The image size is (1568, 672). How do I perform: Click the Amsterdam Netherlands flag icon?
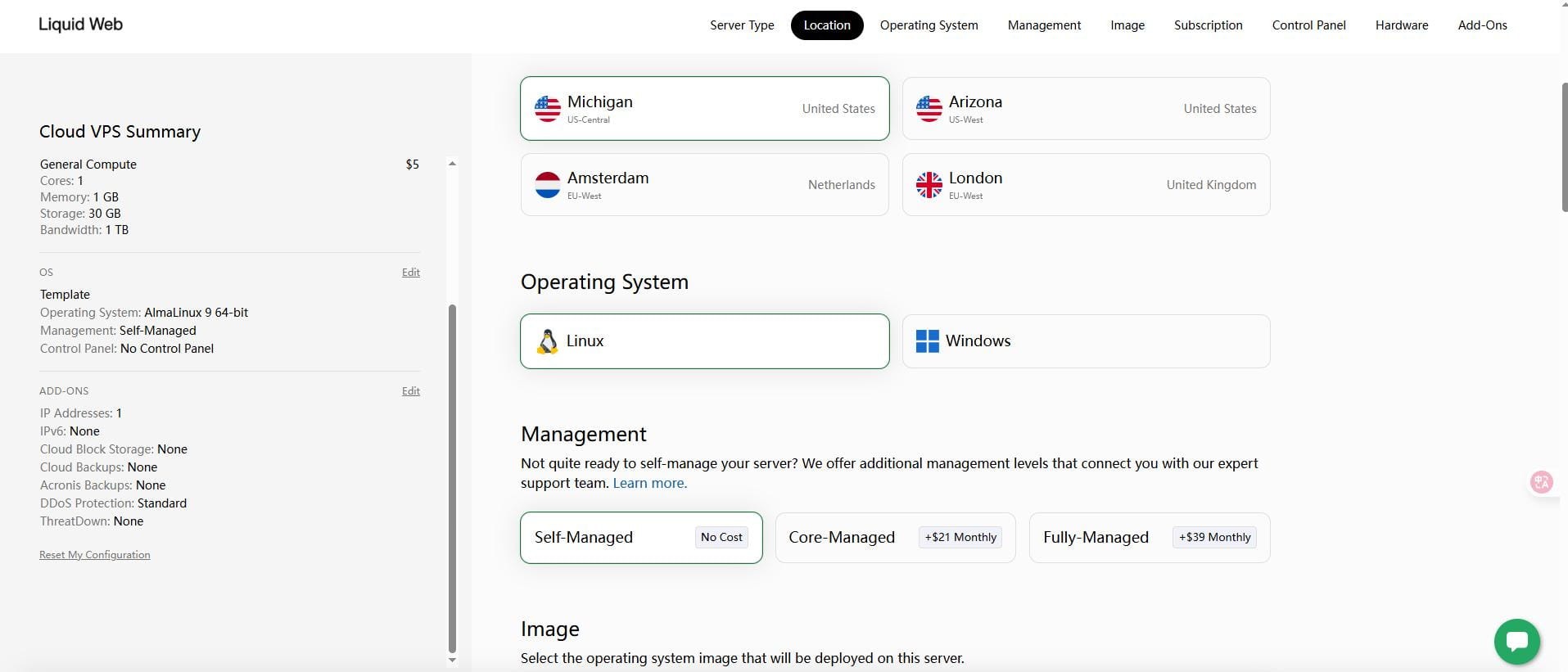tap(547, 184)
